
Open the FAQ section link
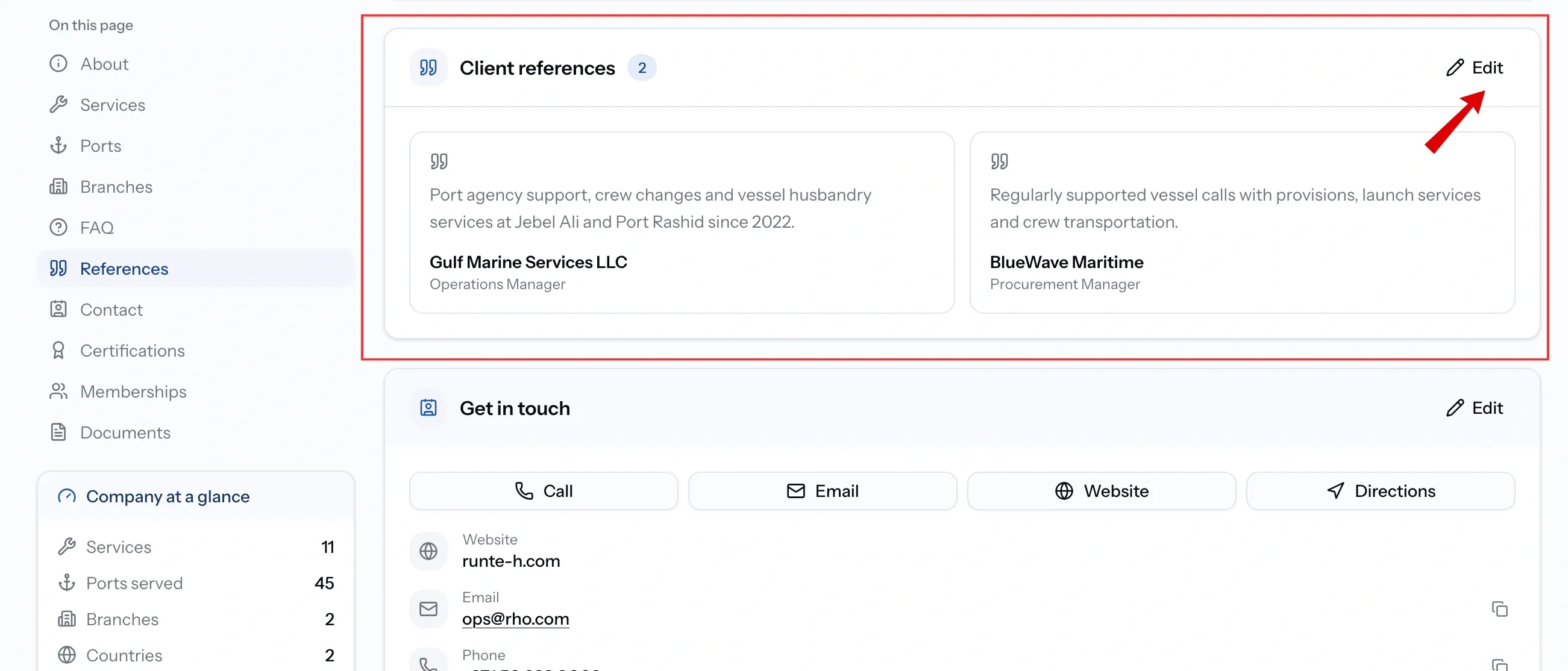pyautogui.click(x=196, y=227)
